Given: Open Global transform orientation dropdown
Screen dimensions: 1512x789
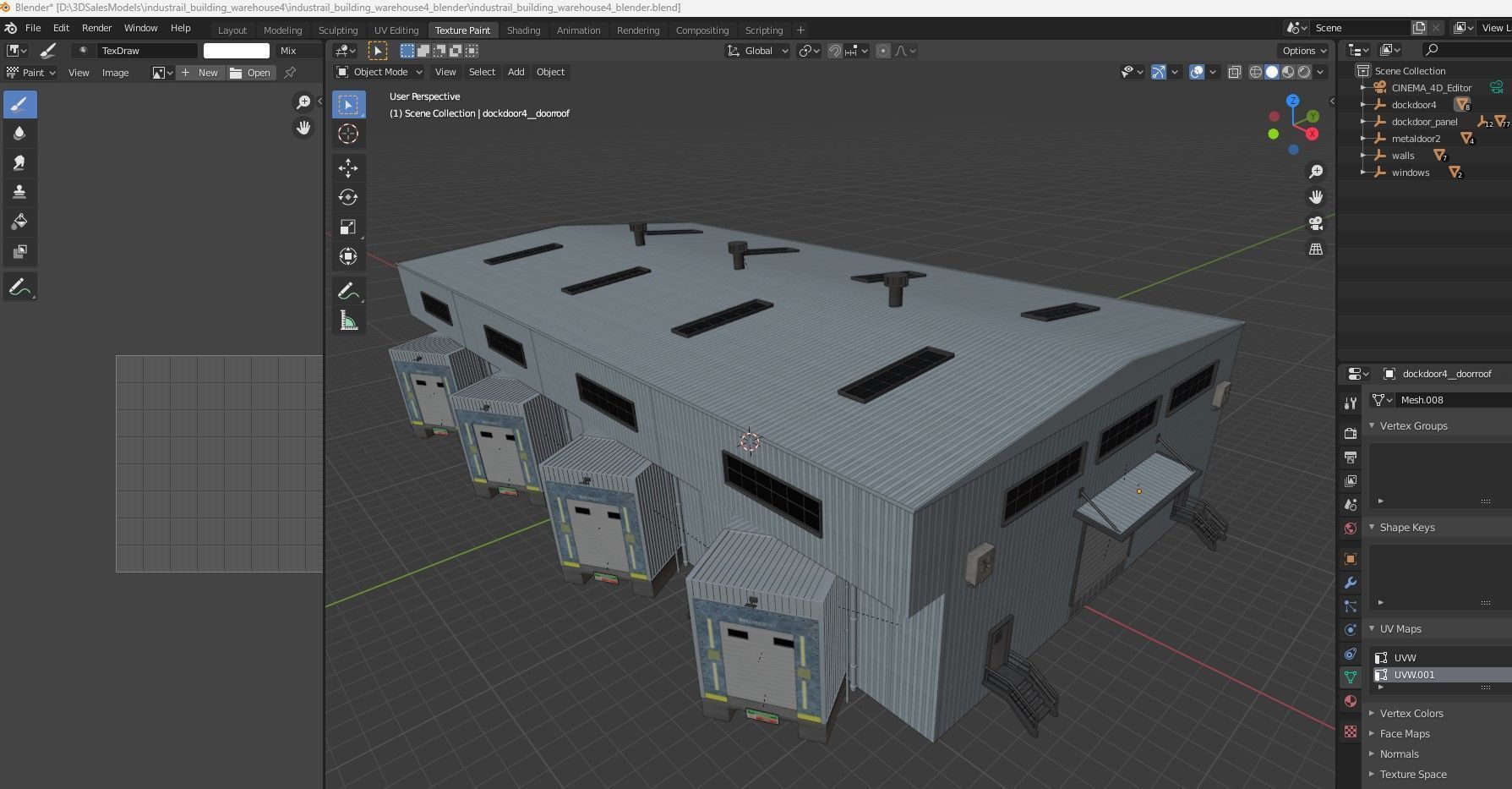Looking at the screenshot, I should click(x=757, y=51).
